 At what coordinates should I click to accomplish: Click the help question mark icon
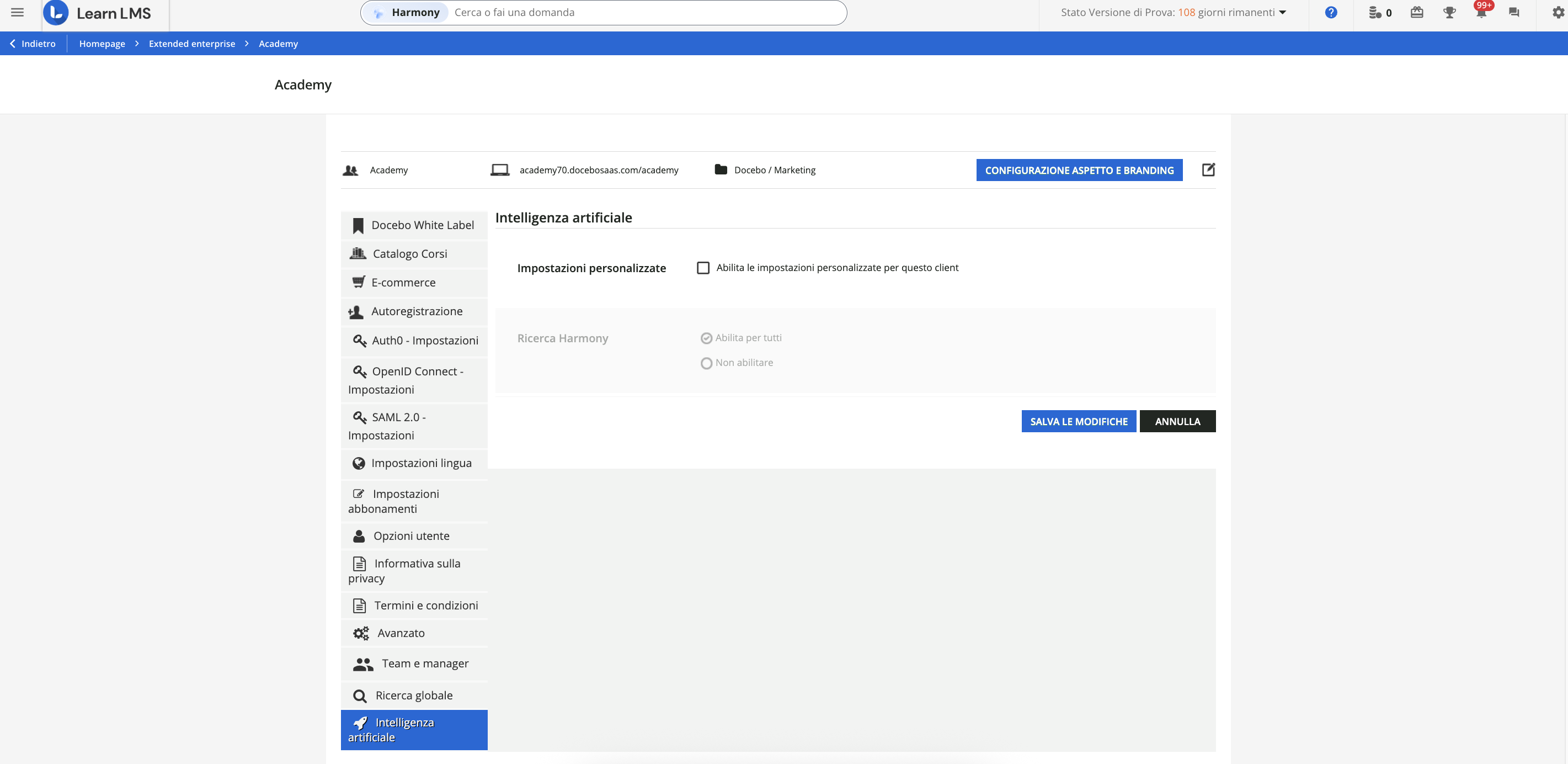coord(1331,12)
